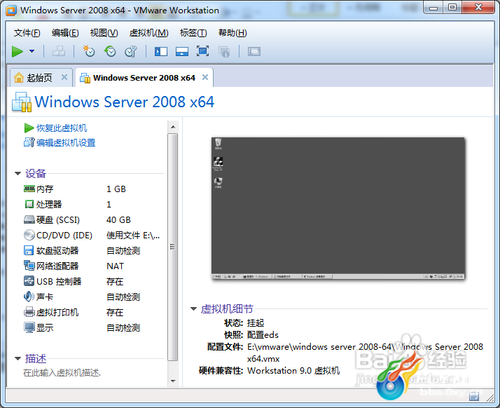Open the 编辑(E) menu
Image resolution: width=500 pixels, height=408 pixels.
point(65,33)
